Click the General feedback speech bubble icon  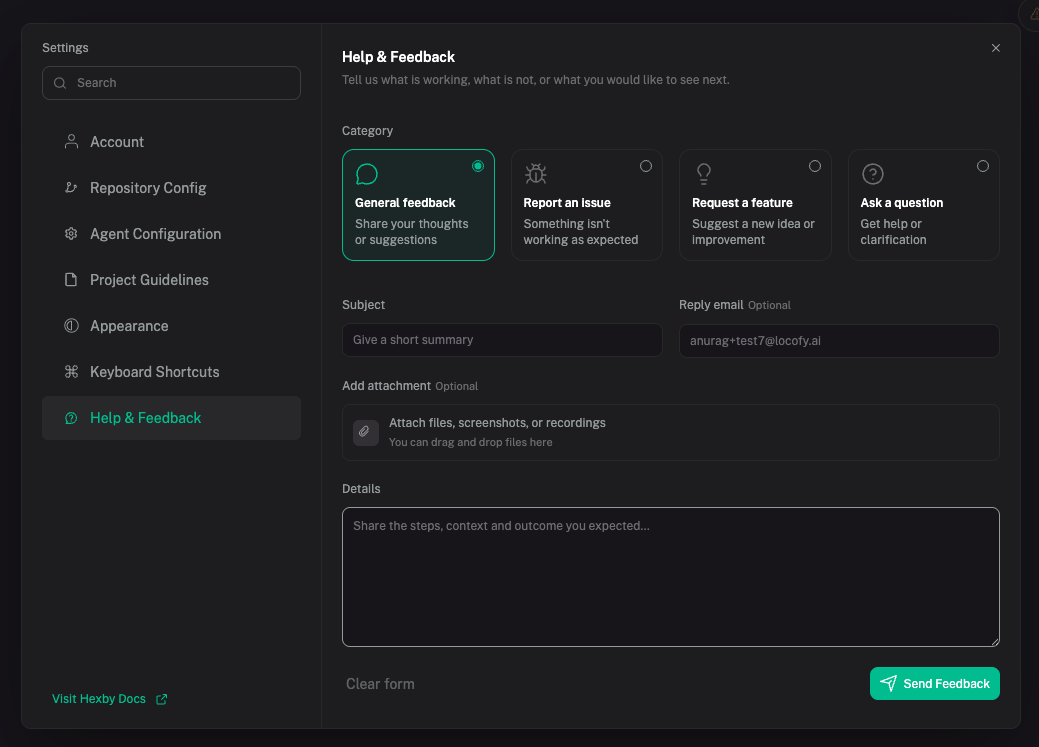click(366, 174)
